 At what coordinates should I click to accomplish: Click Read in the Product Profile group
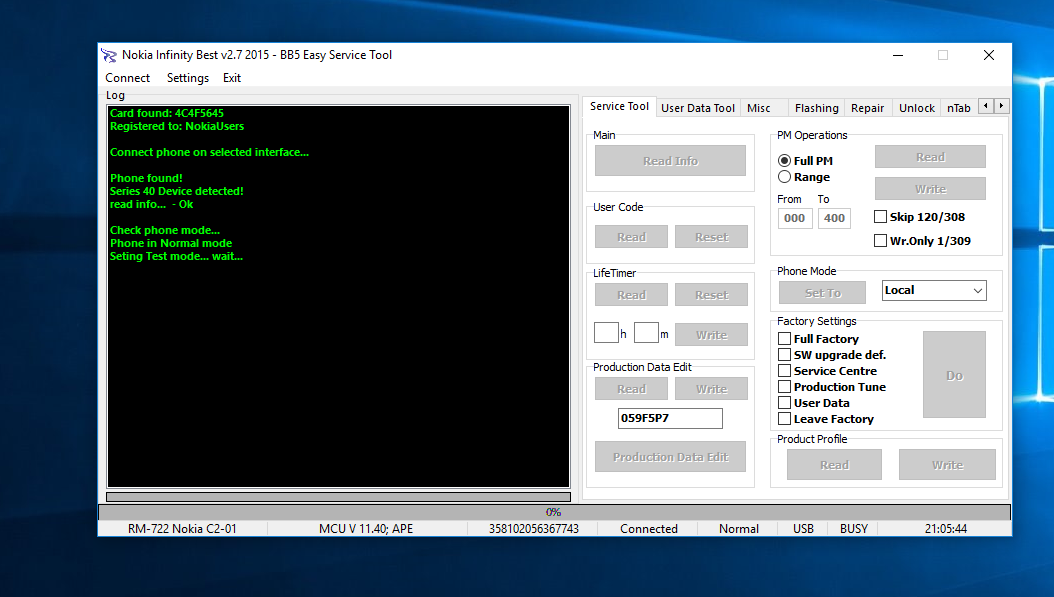[x=834, y=465]
